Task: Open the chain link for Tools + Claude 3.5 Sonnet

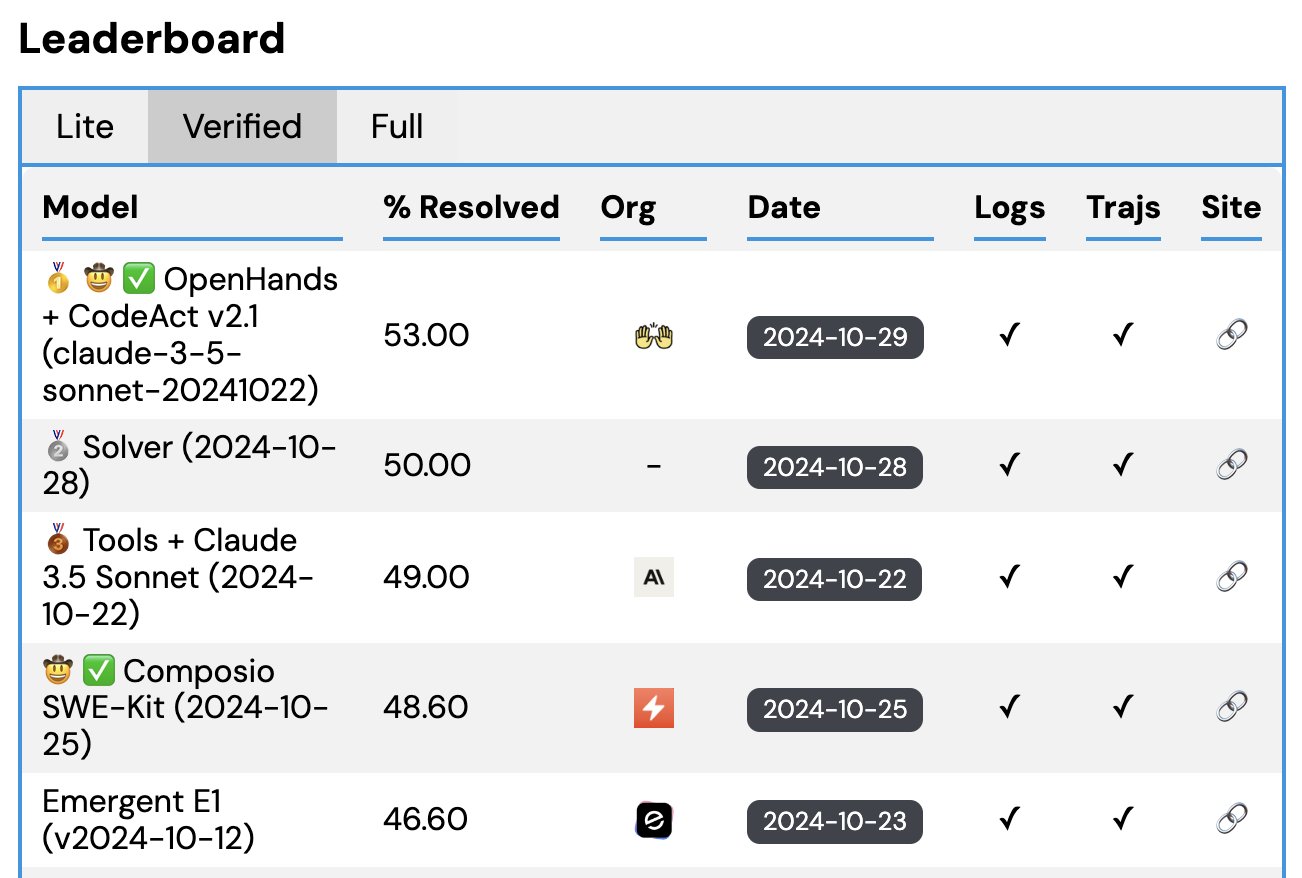Action: (1231, 577)
